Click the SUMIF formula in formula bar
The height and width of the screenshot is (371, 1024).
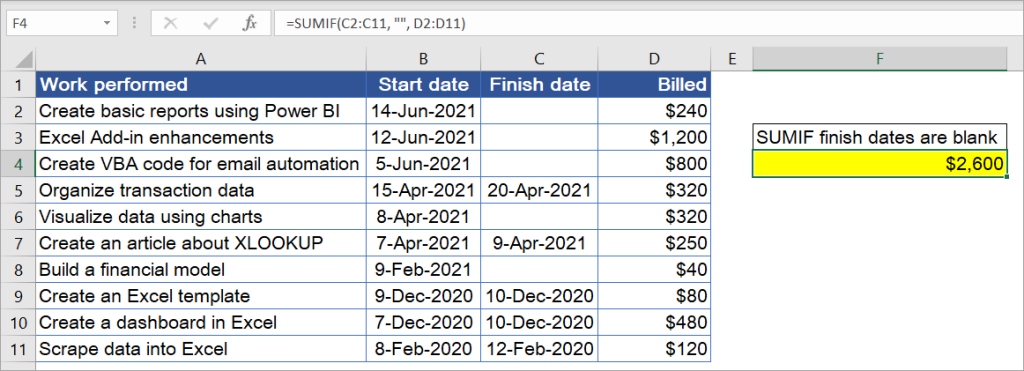click(376, 24)
